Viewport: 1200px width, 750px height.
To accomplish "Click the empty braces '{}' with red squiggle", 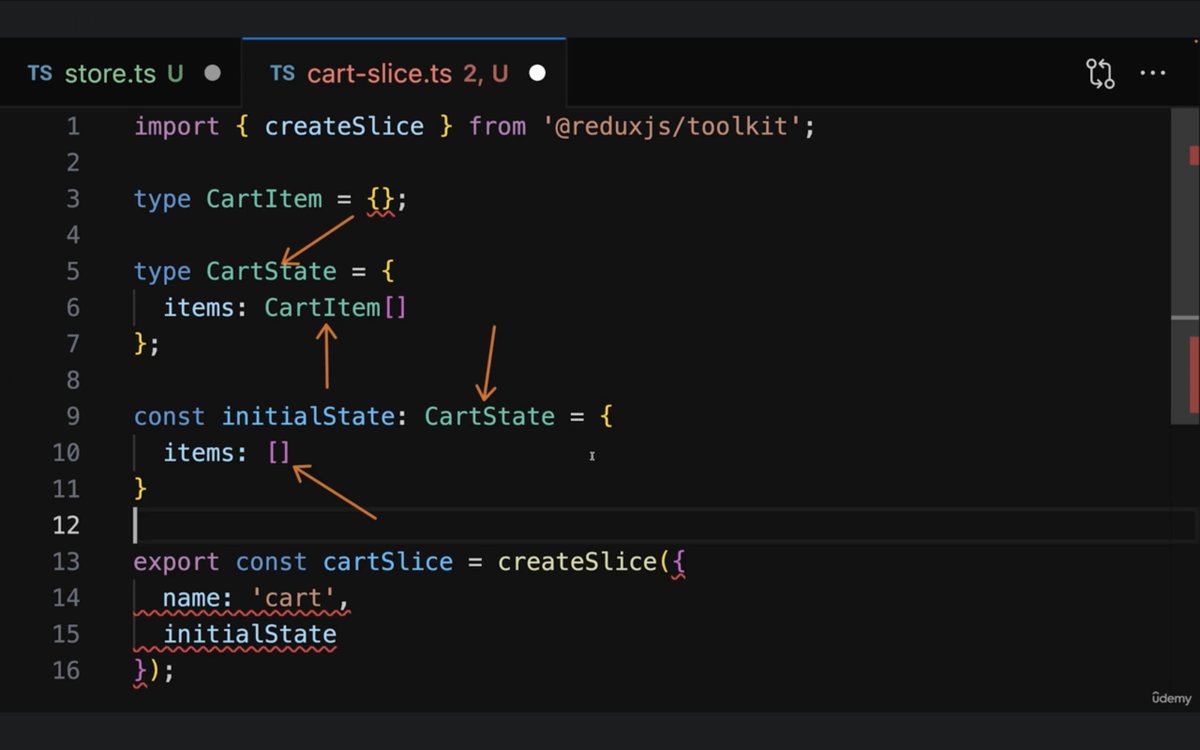I will tap(381, 199).
